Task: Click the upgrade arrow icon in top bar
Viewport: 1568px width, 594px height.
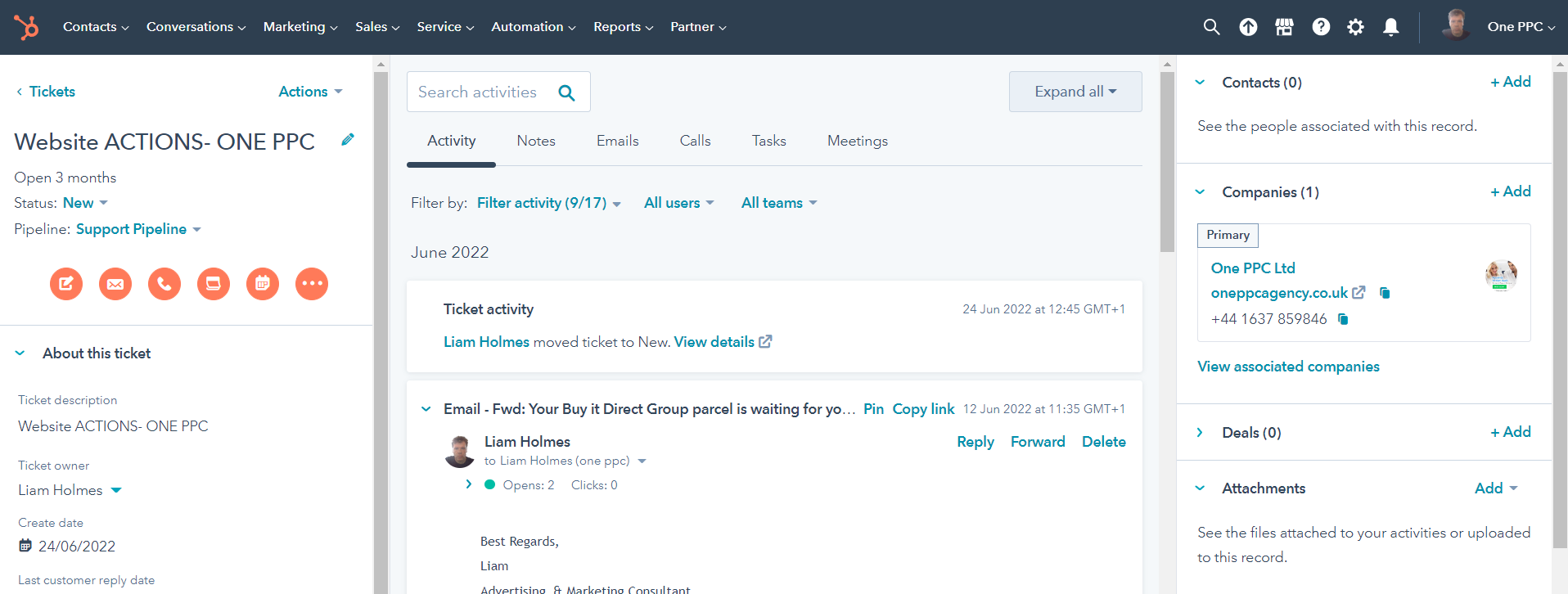Action: (x=1248, y=27)
